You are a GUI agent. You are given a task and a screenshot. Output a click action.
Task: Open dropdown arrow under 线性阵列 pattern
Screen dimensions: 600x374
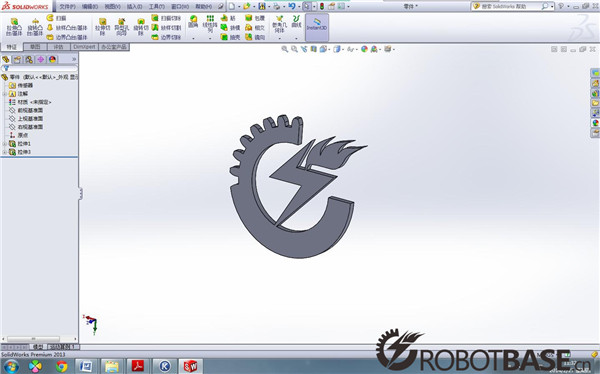(x=210, y=39)
